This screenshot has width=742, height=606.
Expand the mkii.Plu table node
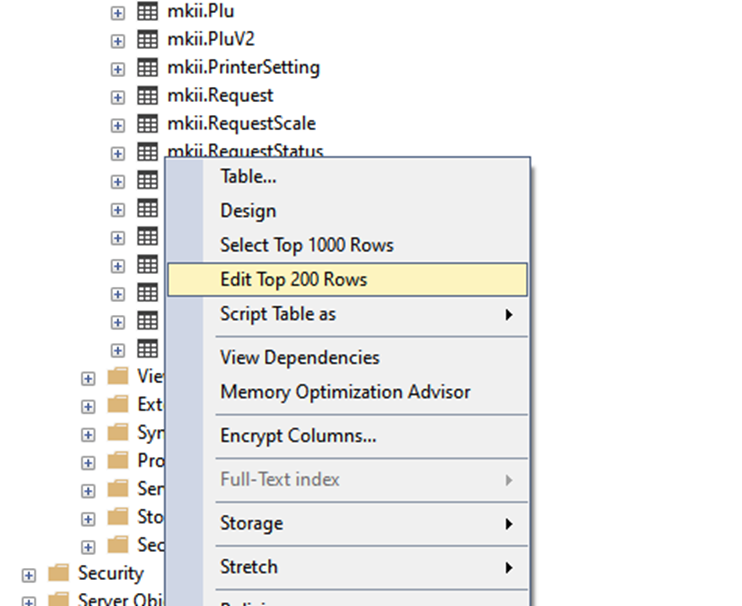click(x=118, y=13)
